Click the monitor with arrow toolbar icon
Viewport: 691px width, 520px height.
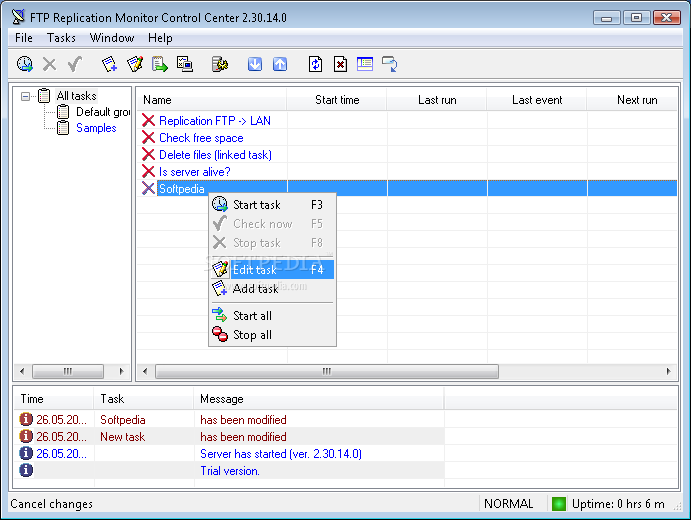click(x=390, y=64)
